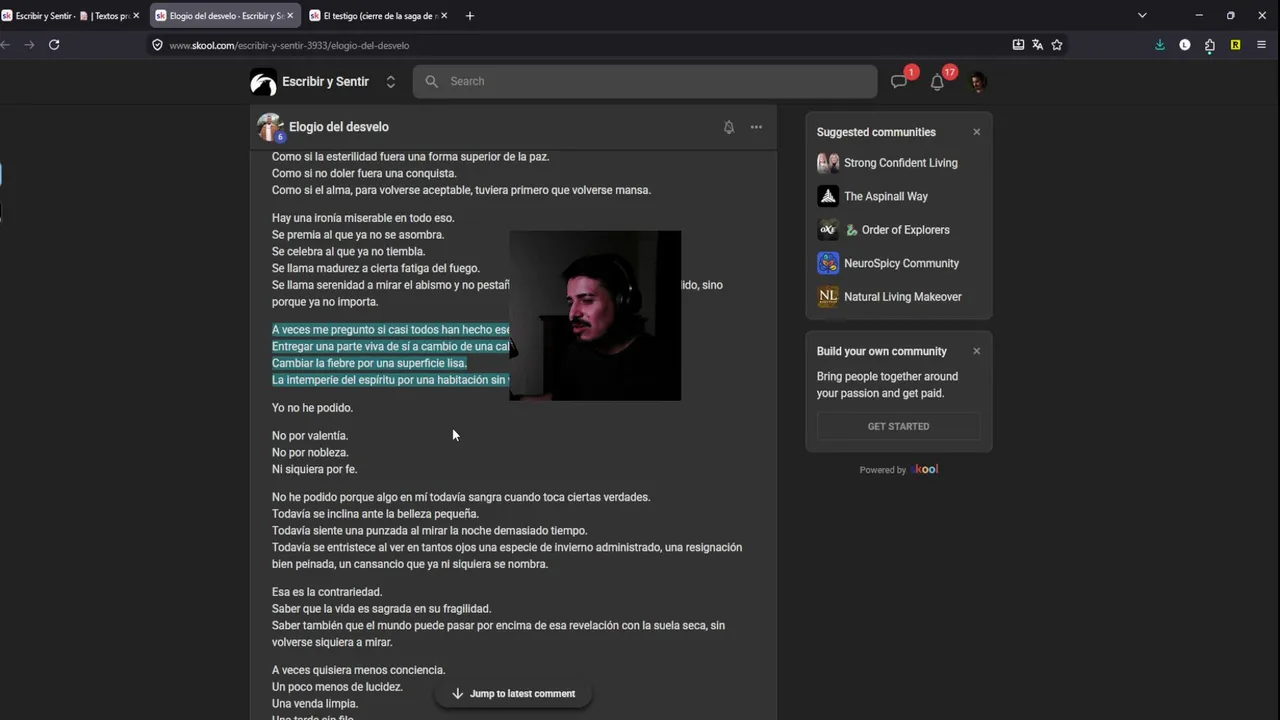The width and height of the screenshot is (1280, 720).
Task: Click the line 'No por valentía.'
Action: point(310,436)
